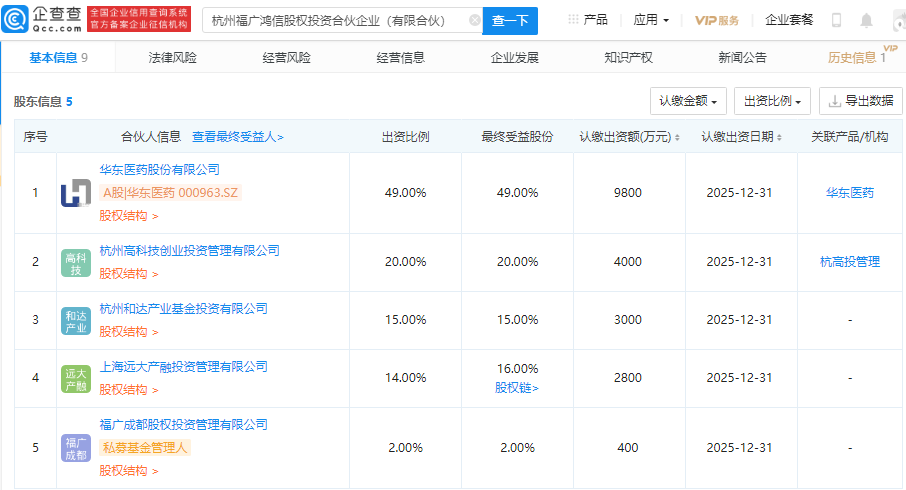This screenshot has width=906, height=490.
Task: Clear the search field with the X icon
Action: pos(474,20)
